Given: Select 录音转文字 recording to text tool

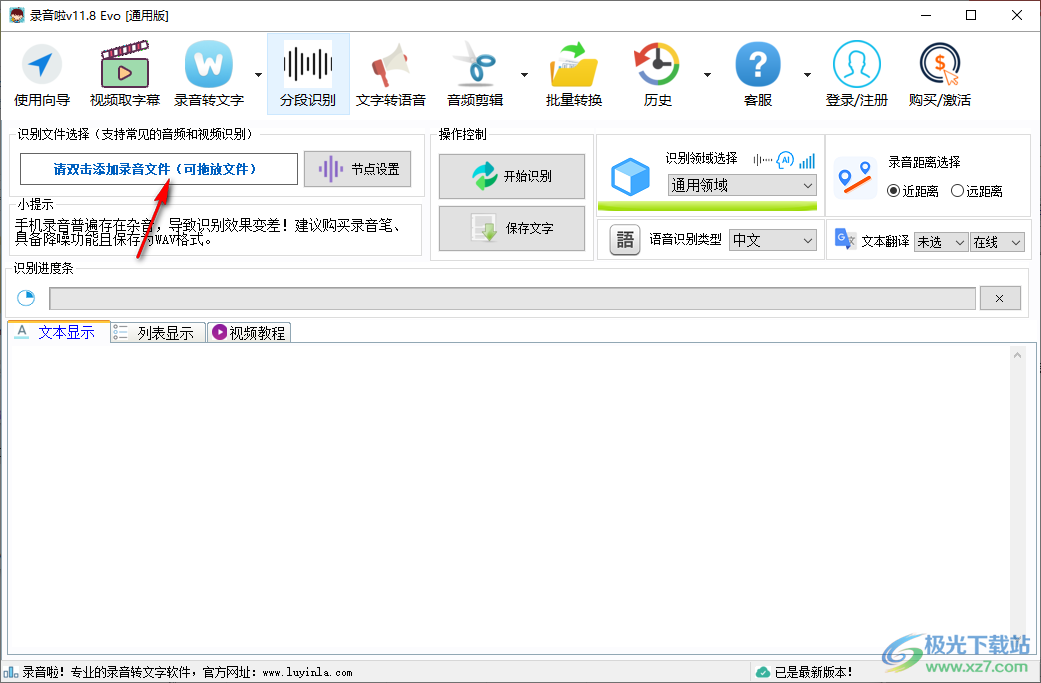Looking at the screenshot, I should point(208,74).
